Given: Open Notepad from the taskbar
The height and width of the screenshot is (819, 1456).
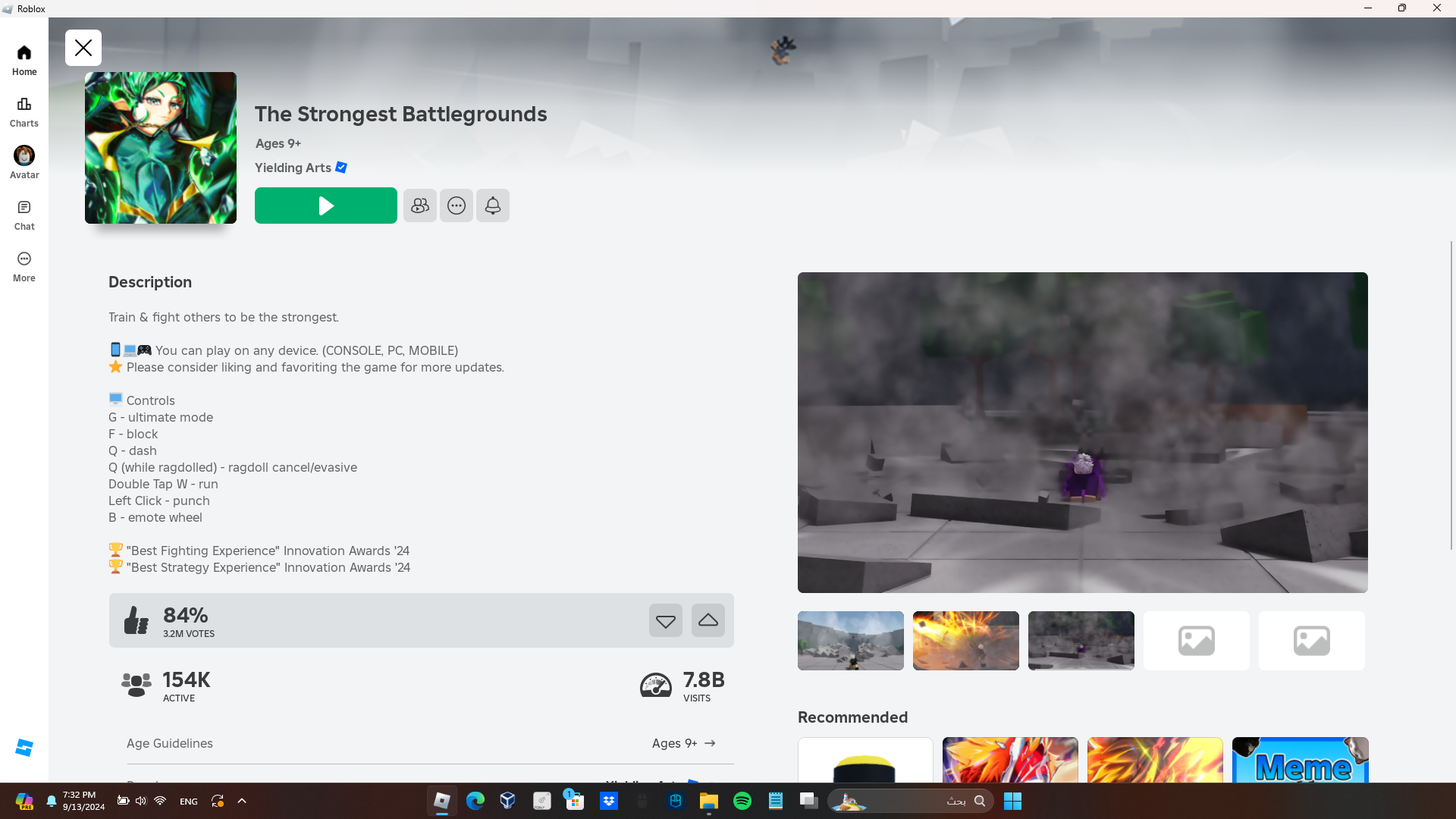Looking at the screenshot, I should 776,801.
